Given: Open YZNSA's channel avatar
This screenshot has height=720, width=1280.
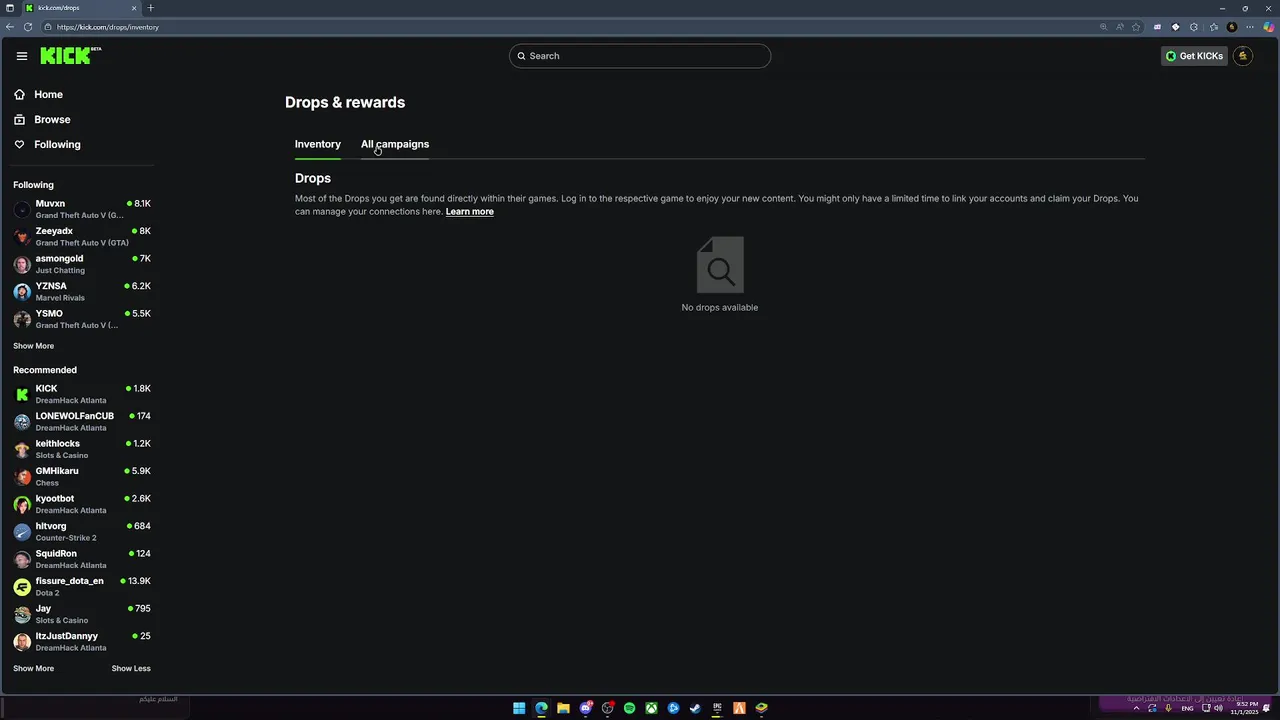Looking at the screenshot, I should (x=22, y=291).
